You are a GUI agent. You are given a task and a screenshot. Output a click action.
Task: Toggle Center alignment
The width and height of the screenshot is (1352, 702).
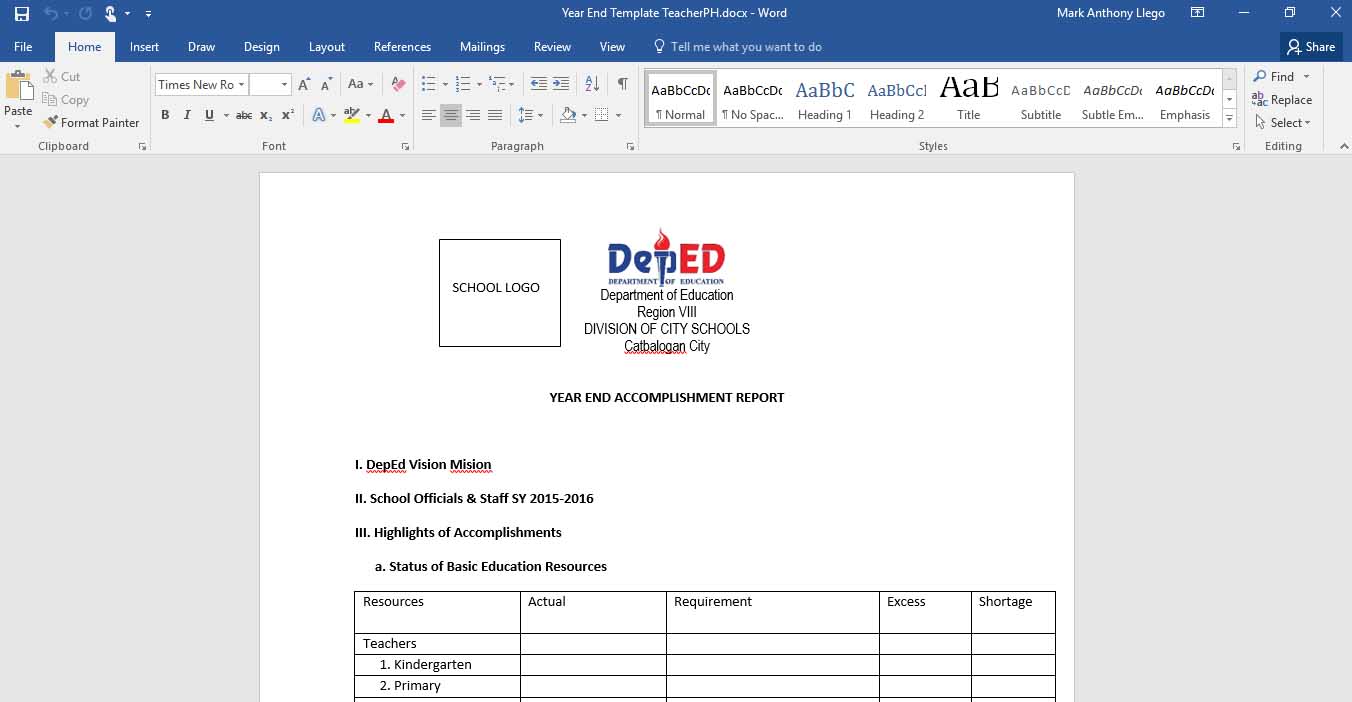pyautogui.click(x=451, y=116)
